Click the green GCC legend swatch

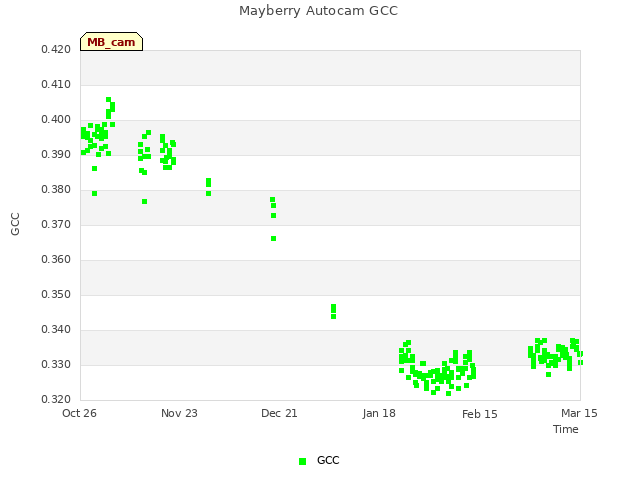(302, 461)
